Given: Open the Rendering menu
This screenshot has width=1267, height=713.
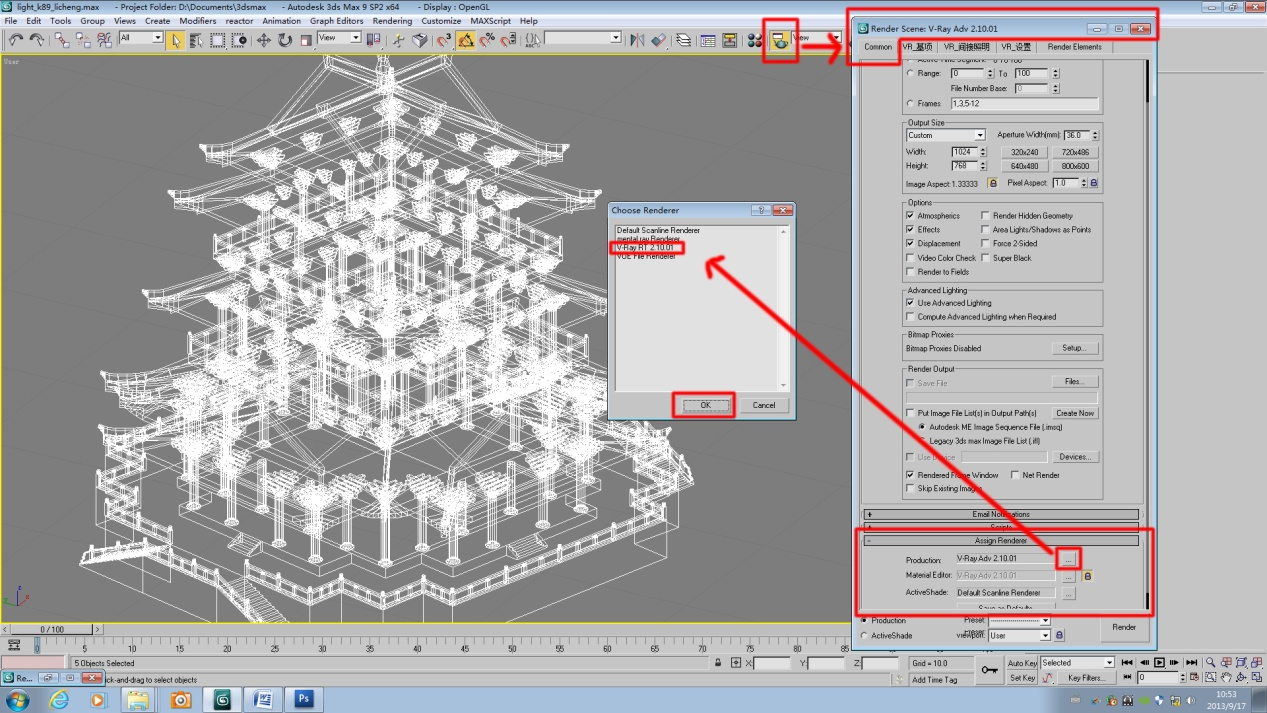Looking at the screenshot, I should coord(392,20).
